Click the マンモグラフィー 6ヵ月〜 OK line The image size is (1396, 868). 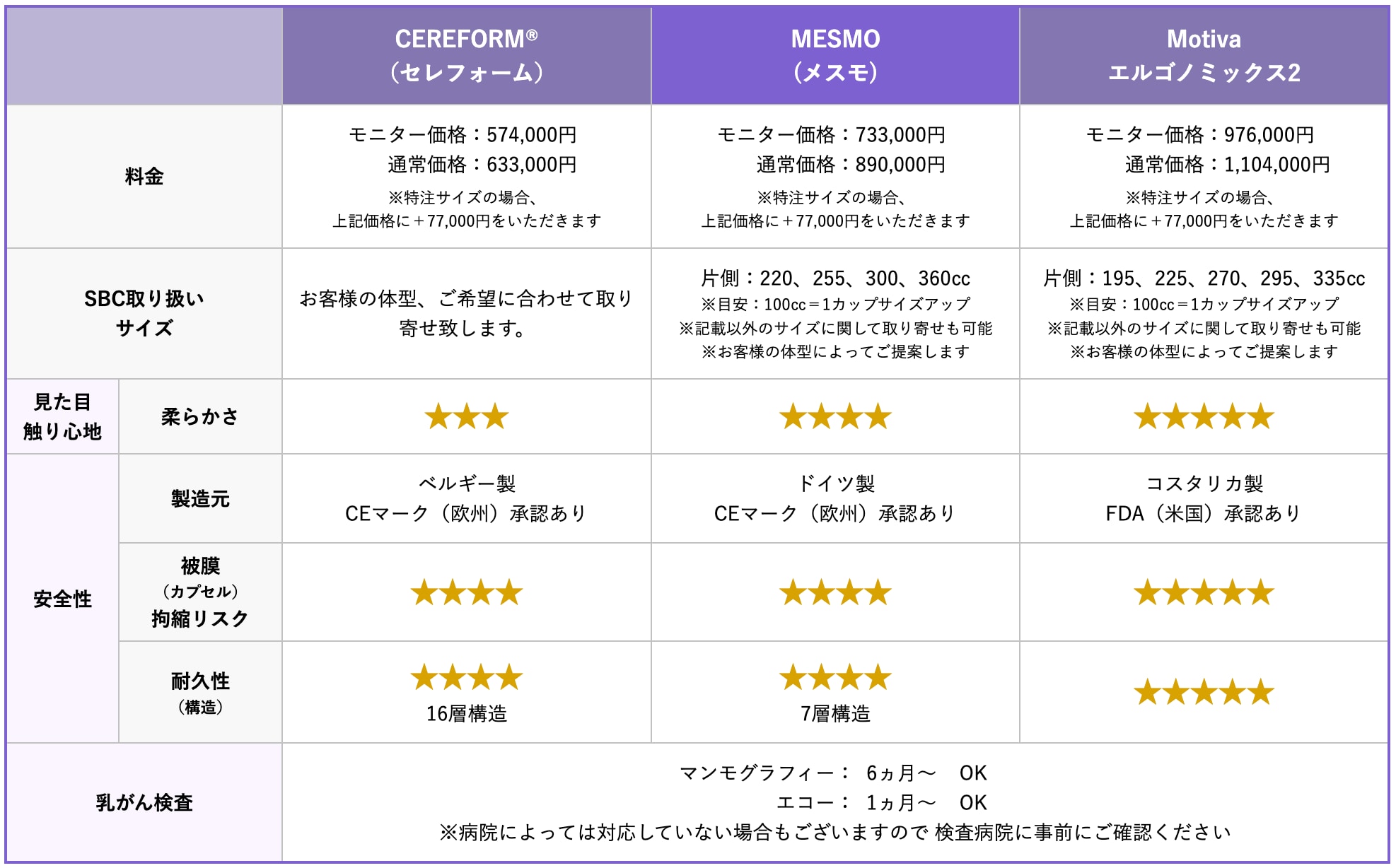click(833, 773)
